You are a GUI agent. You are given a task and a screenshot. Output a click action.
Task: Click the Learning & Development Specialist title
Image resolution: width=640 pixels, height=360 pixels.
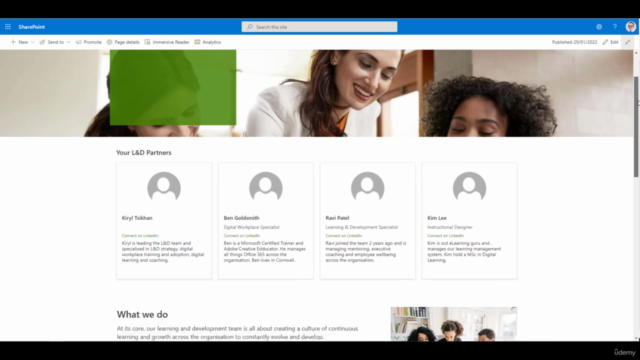(x=362, y=227)
